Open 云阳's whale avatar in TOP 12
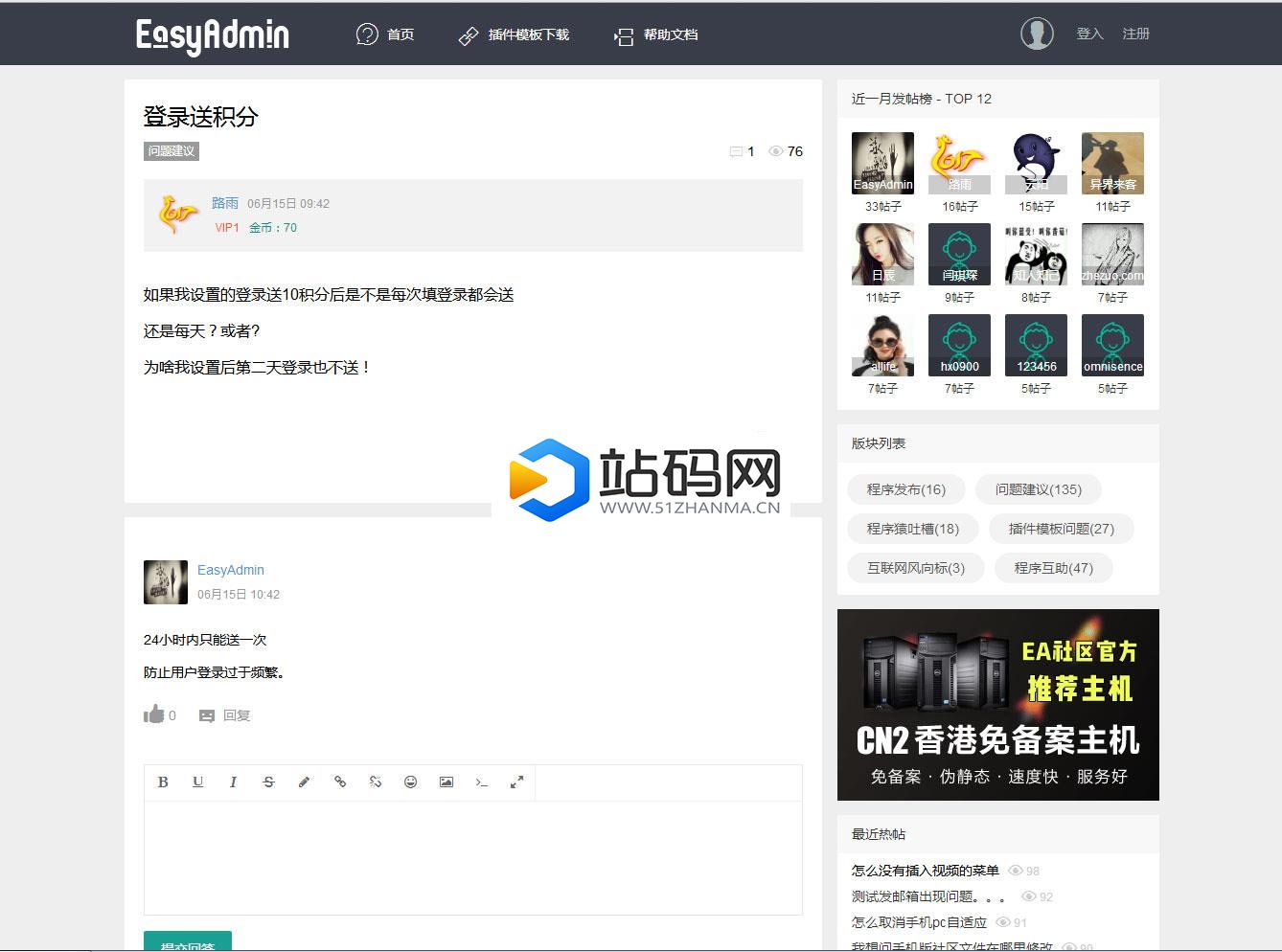This screenshot has width=1282, height=952. click(1036, 163)
